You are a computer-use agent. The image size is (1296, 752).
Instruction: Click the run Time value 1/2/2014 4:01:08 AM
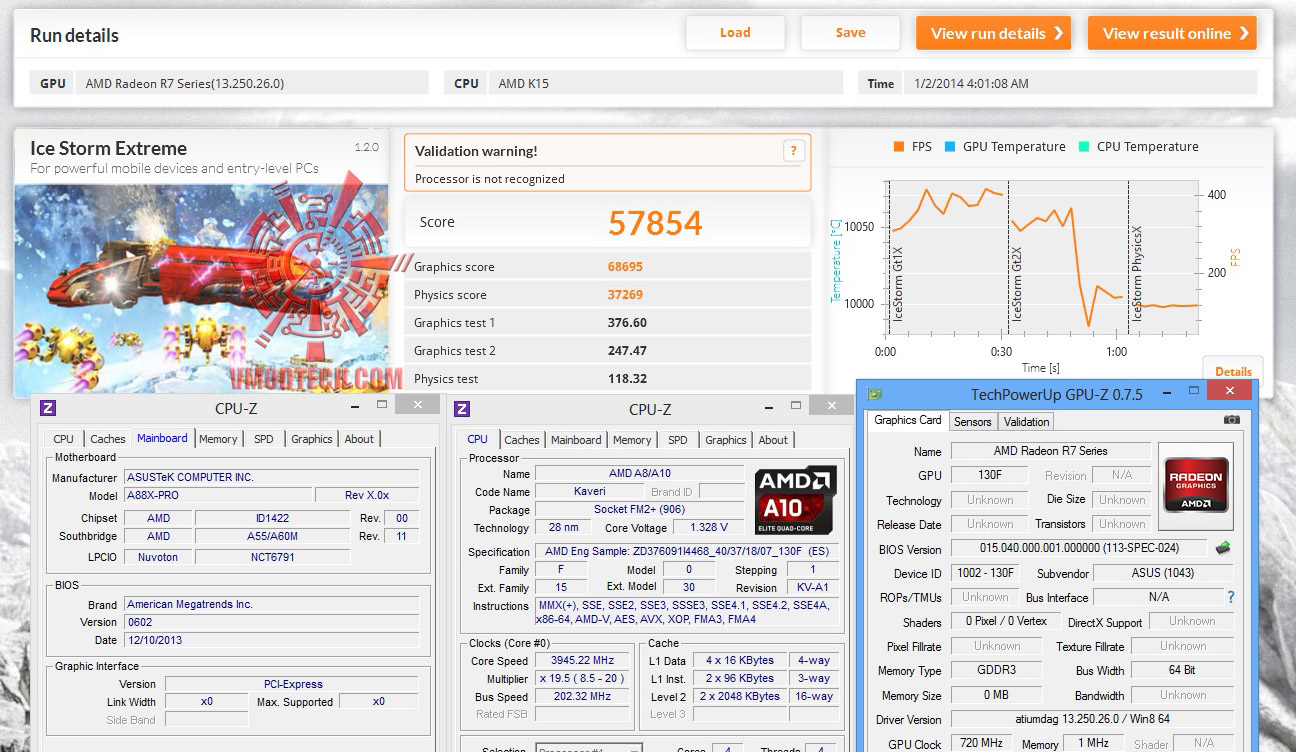[1079, 83]
